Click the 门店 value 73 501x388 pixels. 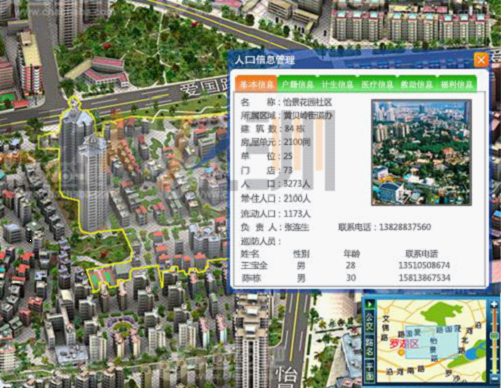pos(288,170)
